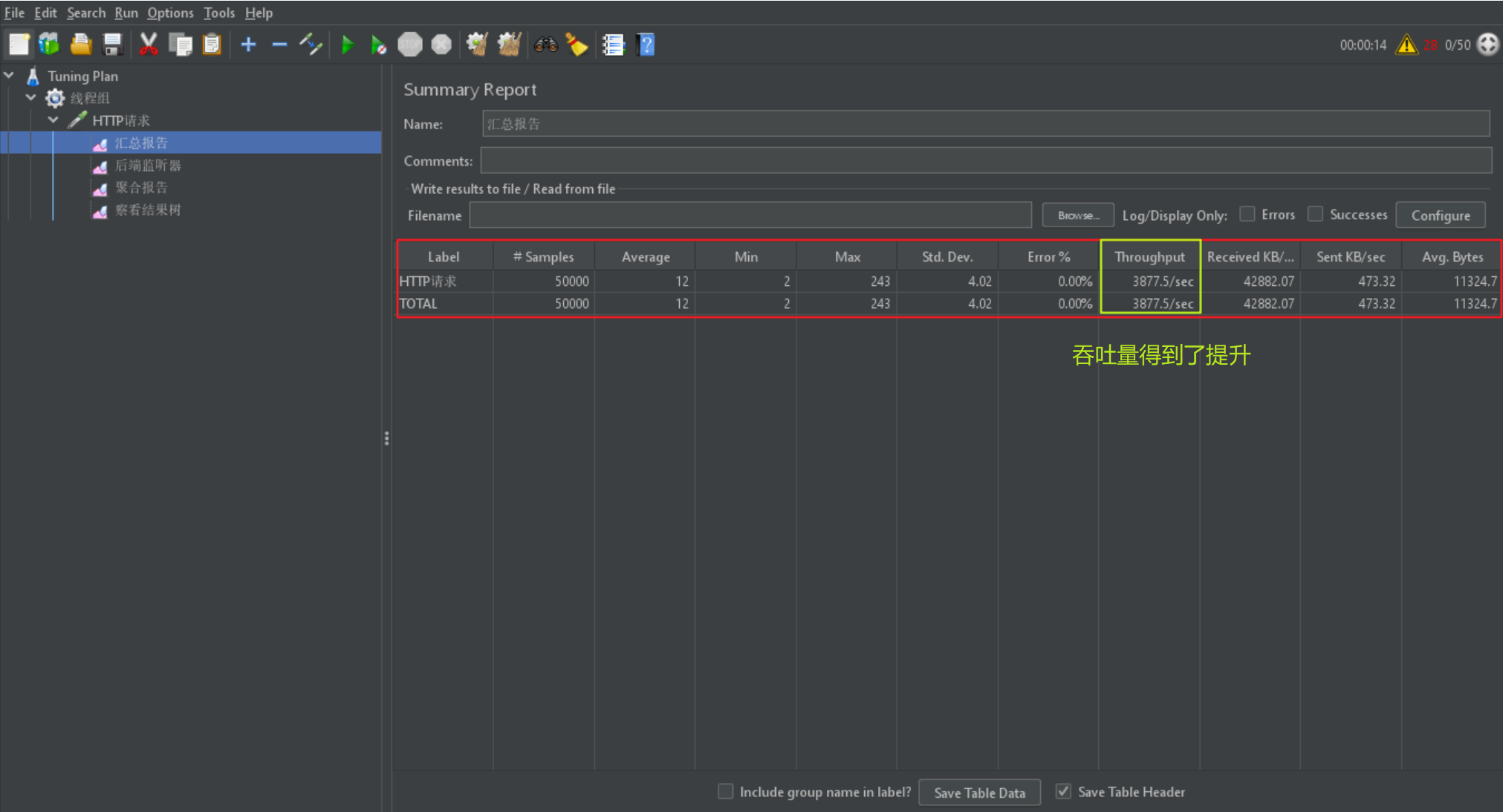1503x812 pixels.
Task: Enable the Successes only checkbox
Action: (x=1315, y=214)
